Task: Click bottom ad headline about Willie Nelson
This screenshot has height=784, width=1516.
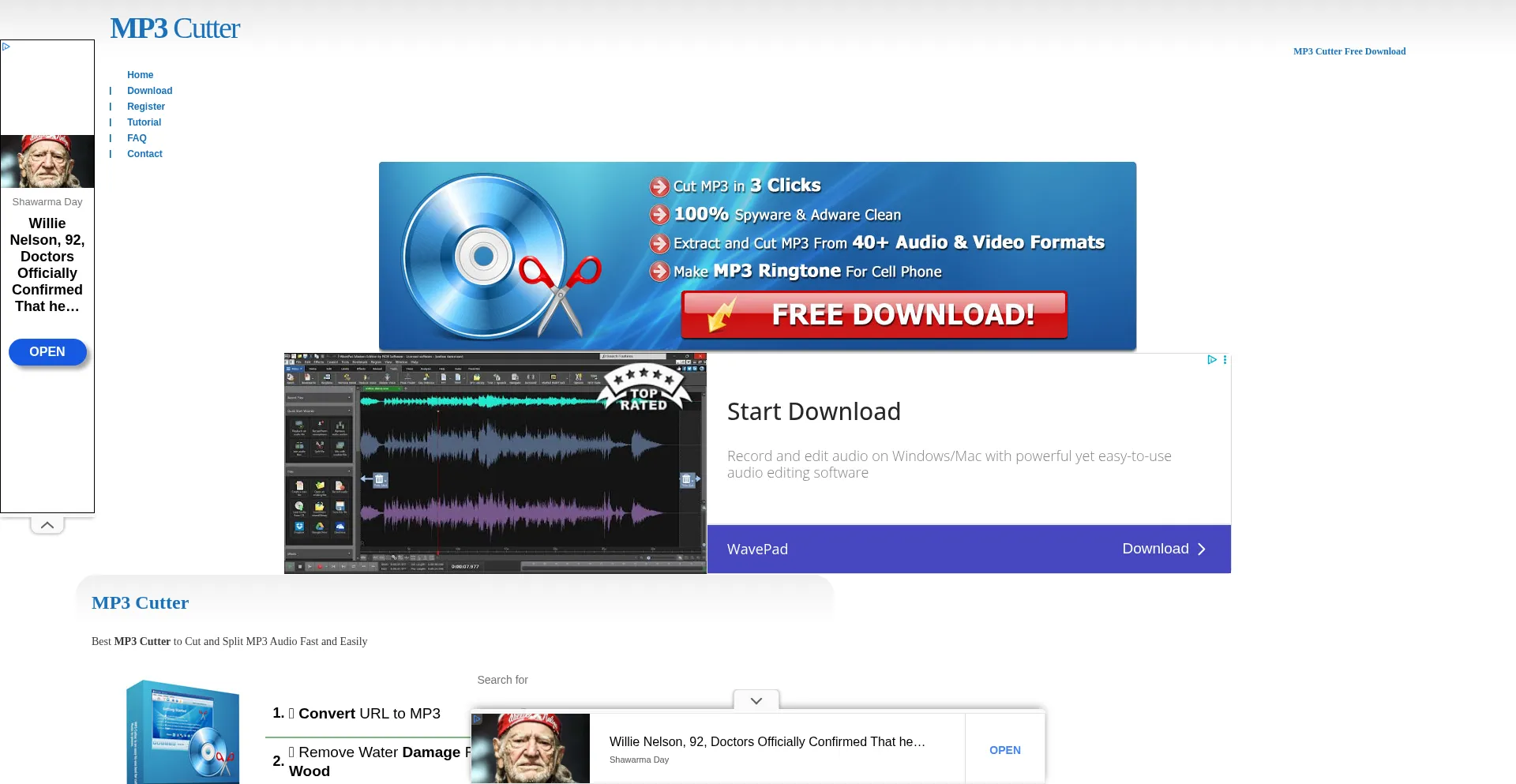Action: tap(767, 742)
